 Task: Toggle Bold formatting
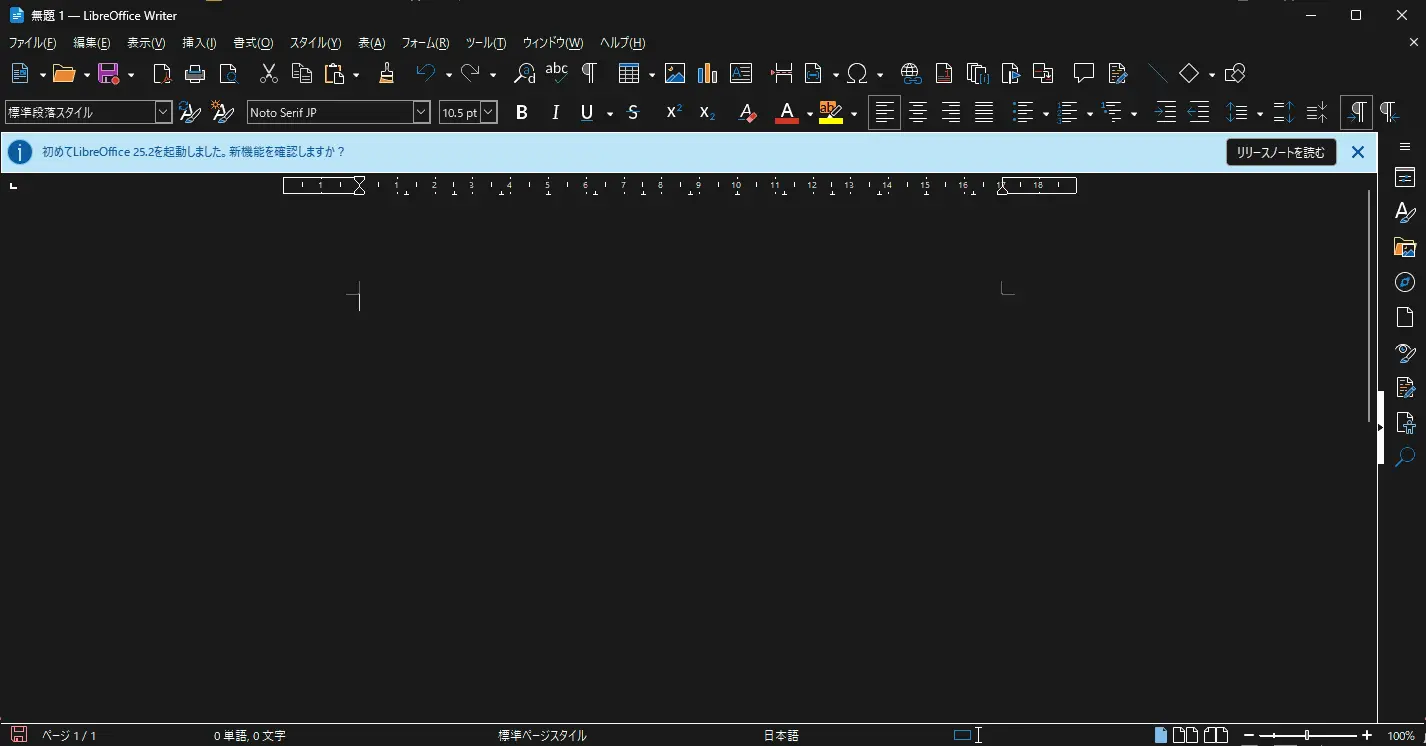click(x=521, y=113)
